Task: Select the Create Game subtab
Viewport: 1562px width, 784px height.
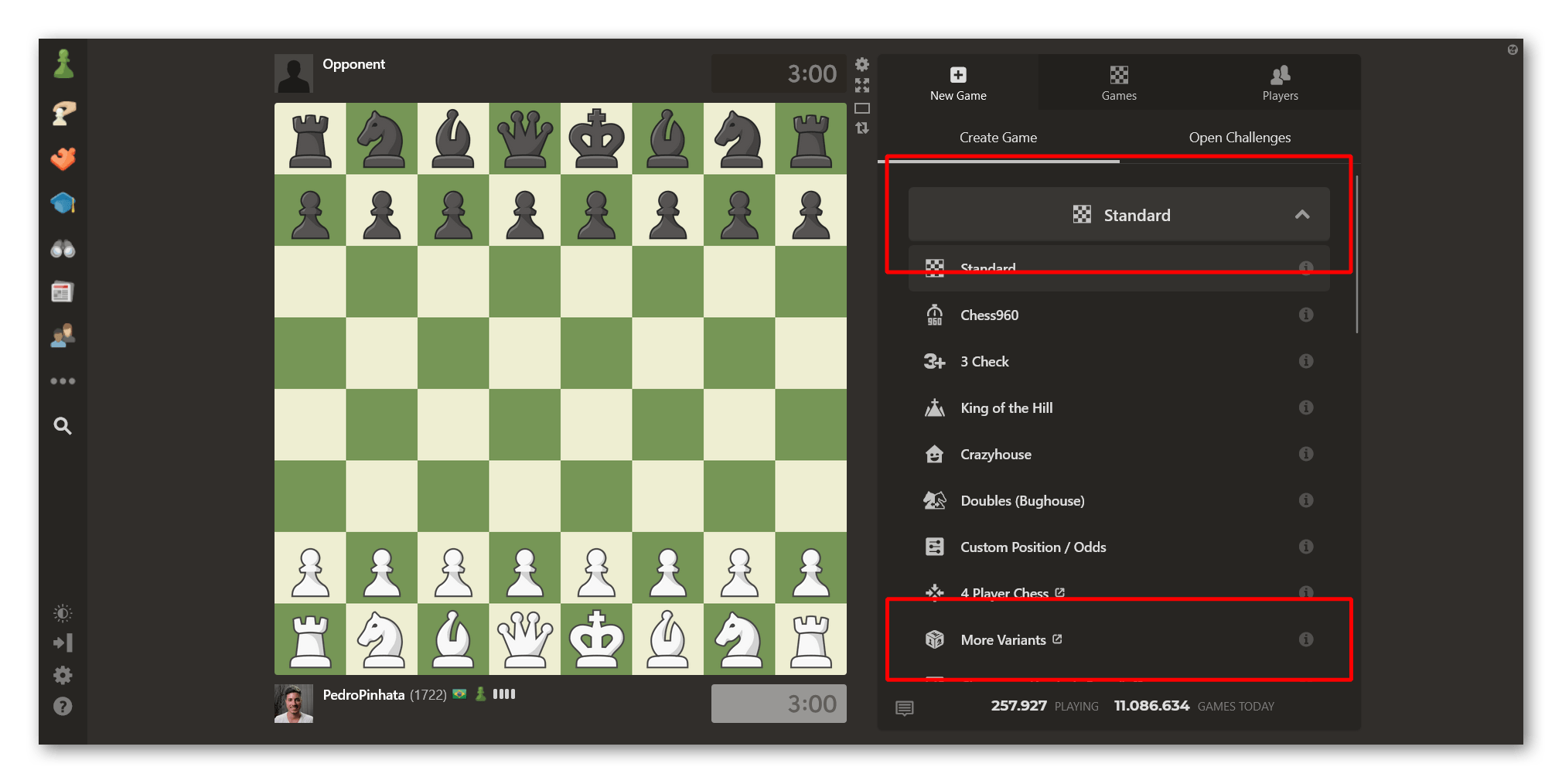Action: [998, 138]
